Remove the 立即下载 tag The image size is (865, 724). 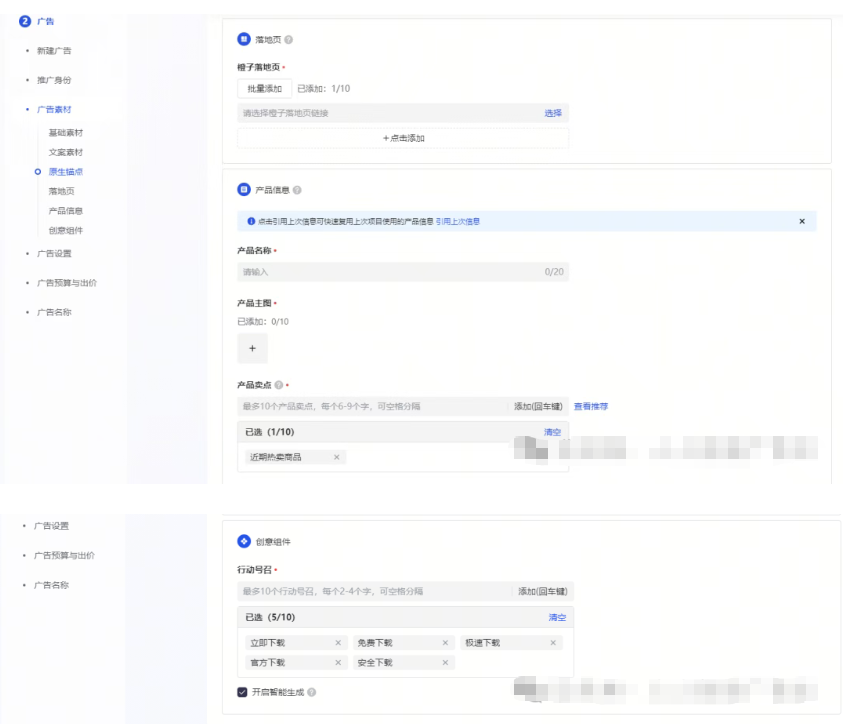[x=337, y=643]
